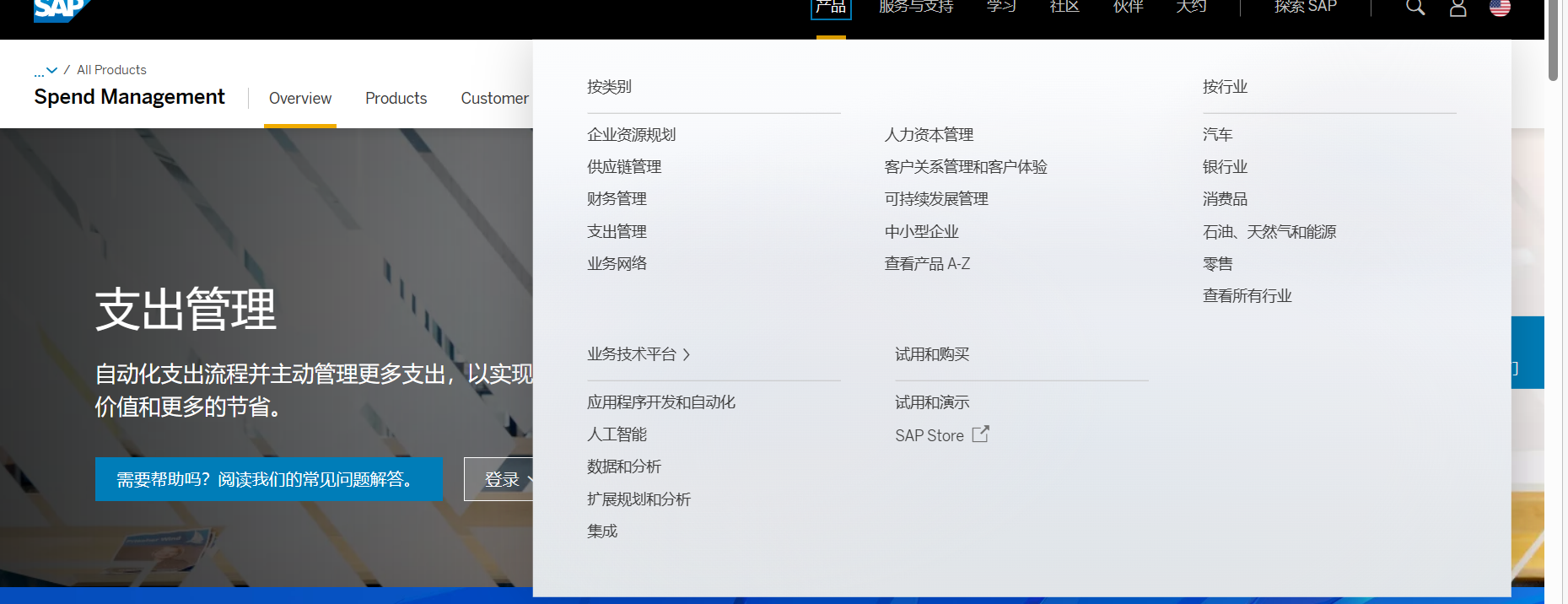Click the page vertical scrollbar thumb

point(1554,40)
